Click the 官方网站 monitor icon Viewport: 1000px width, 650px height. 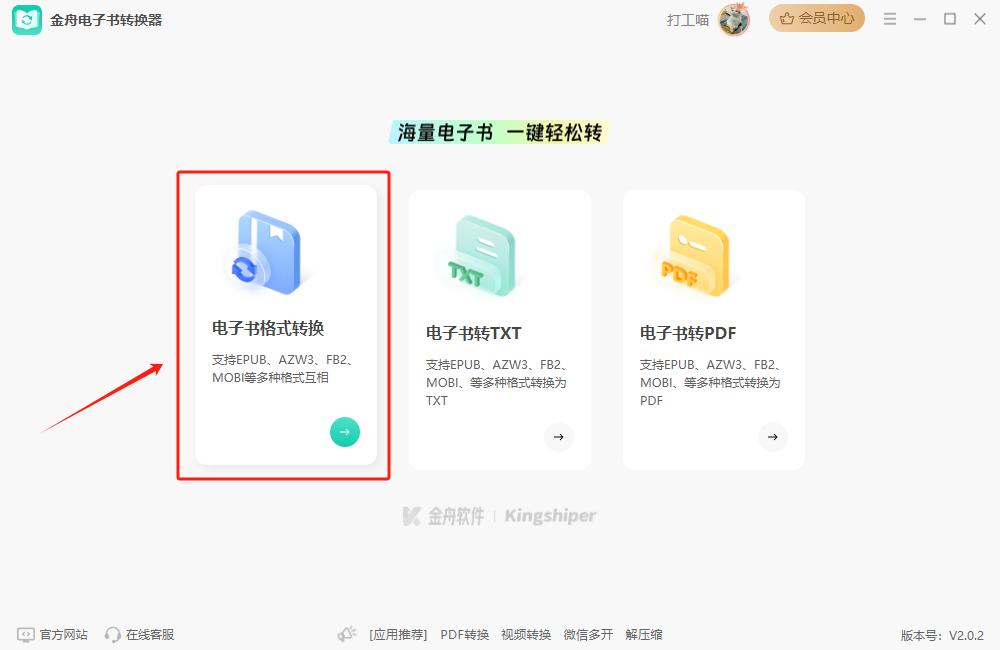coord(25,634)
